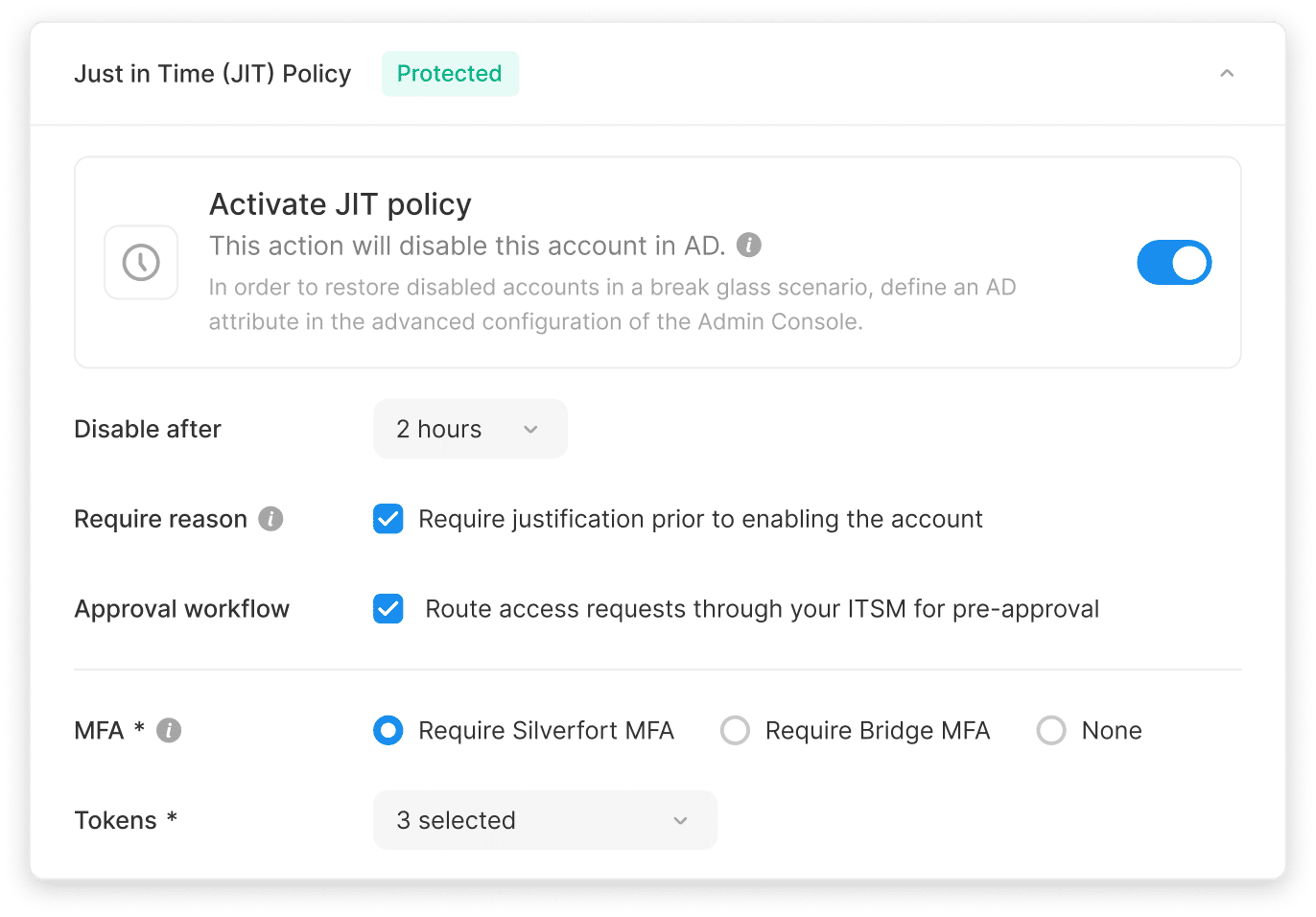Uncheck the ITSM pre-approval checkbox
Viewport: 1316px width, 917px height.
pyautogui.click(x=388, y=609)
